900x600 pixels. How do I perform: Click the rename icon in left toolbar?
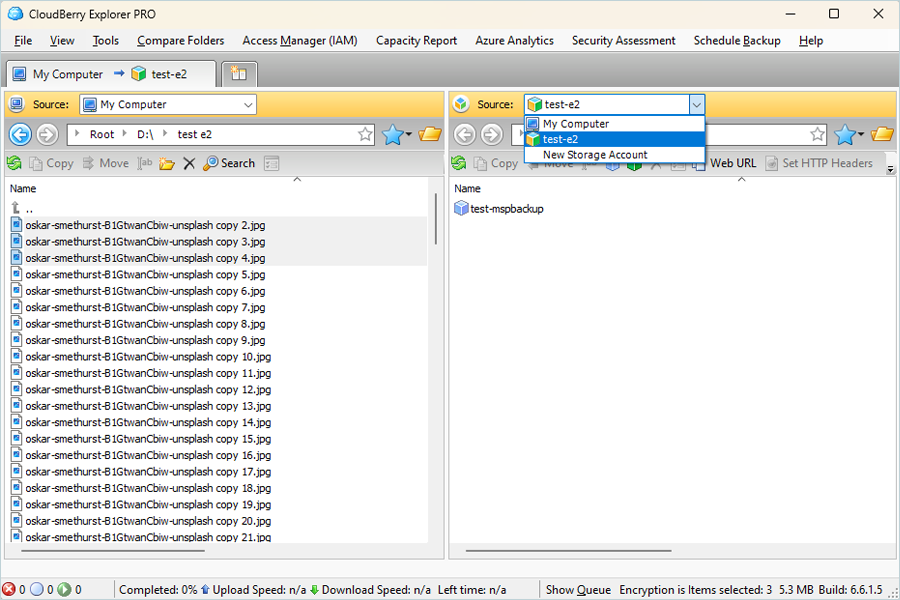pyautogui.click(x=145, y=164)
